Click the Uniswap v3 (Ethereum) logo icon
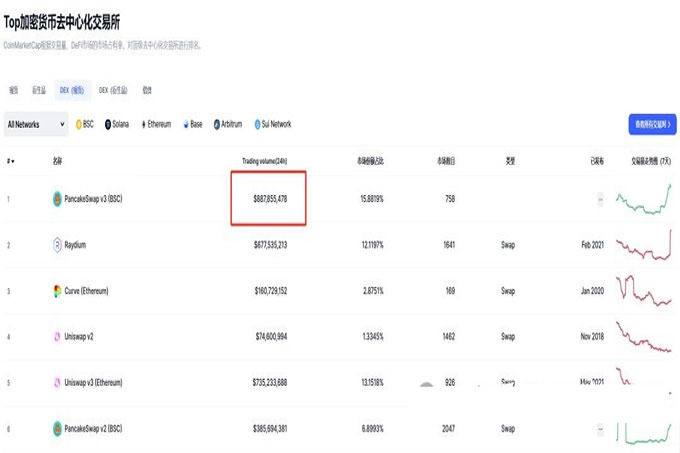This screenshot has height=453, width=680. 57,383
